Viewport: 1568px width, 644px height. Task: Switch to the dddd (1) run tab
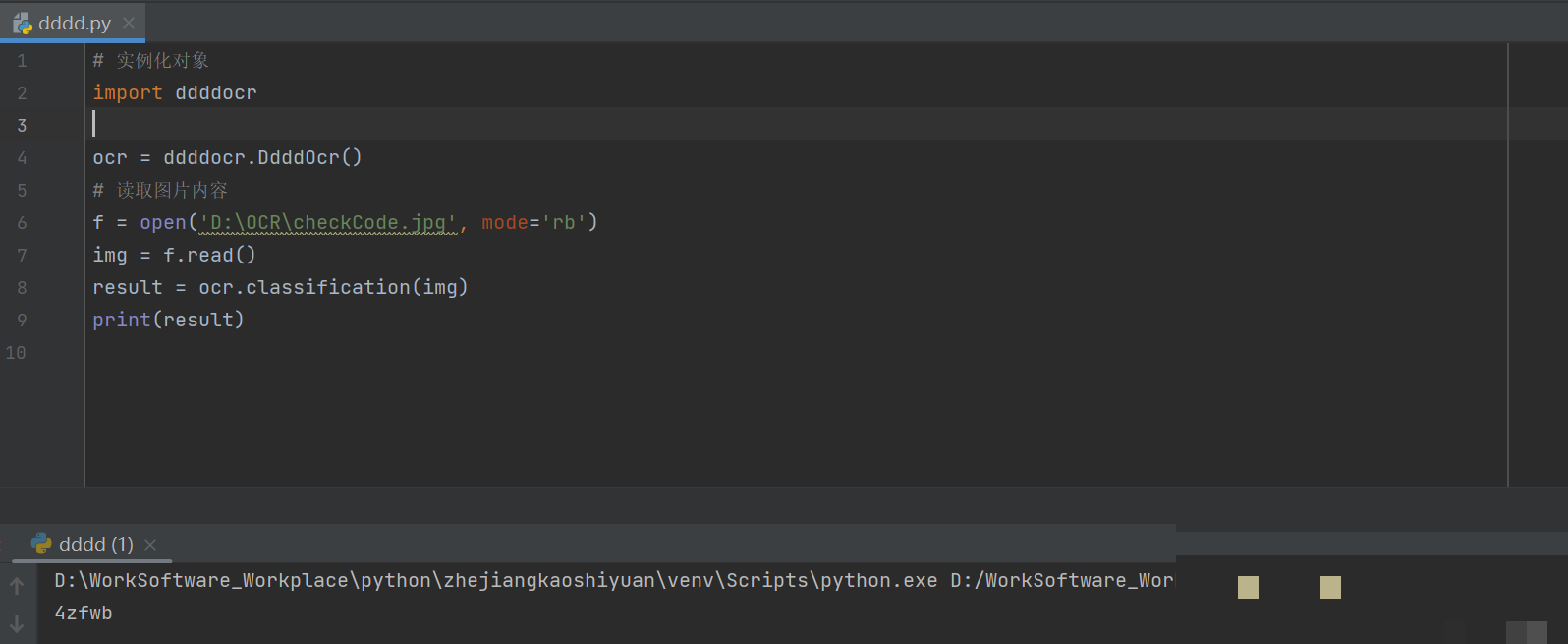[95, 544]
